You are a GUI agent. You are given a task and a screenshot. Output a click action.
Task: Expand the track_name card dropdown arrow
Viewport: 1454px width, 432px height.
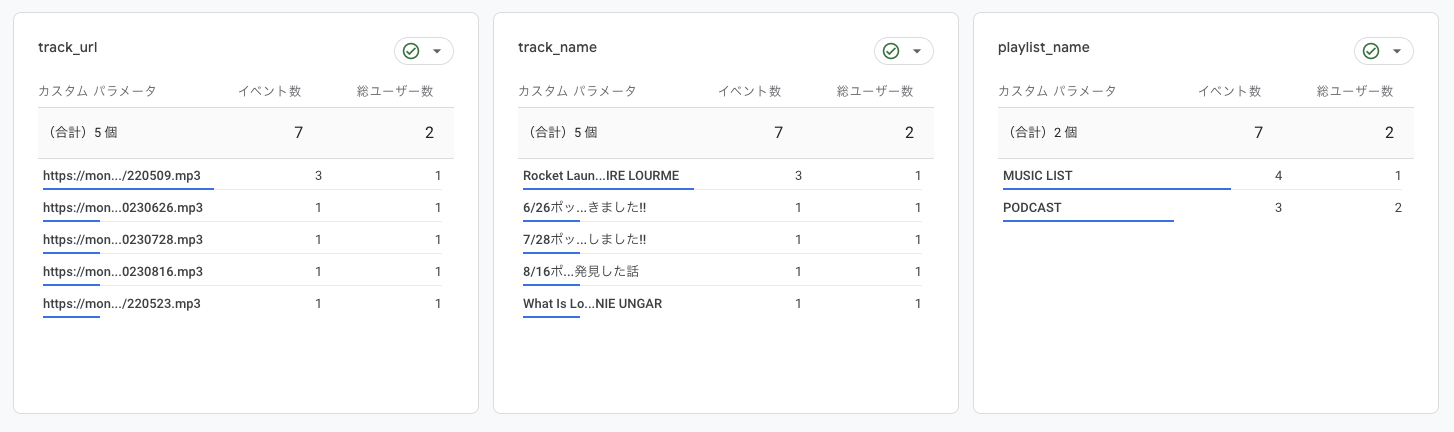click(x=917, y=51)
